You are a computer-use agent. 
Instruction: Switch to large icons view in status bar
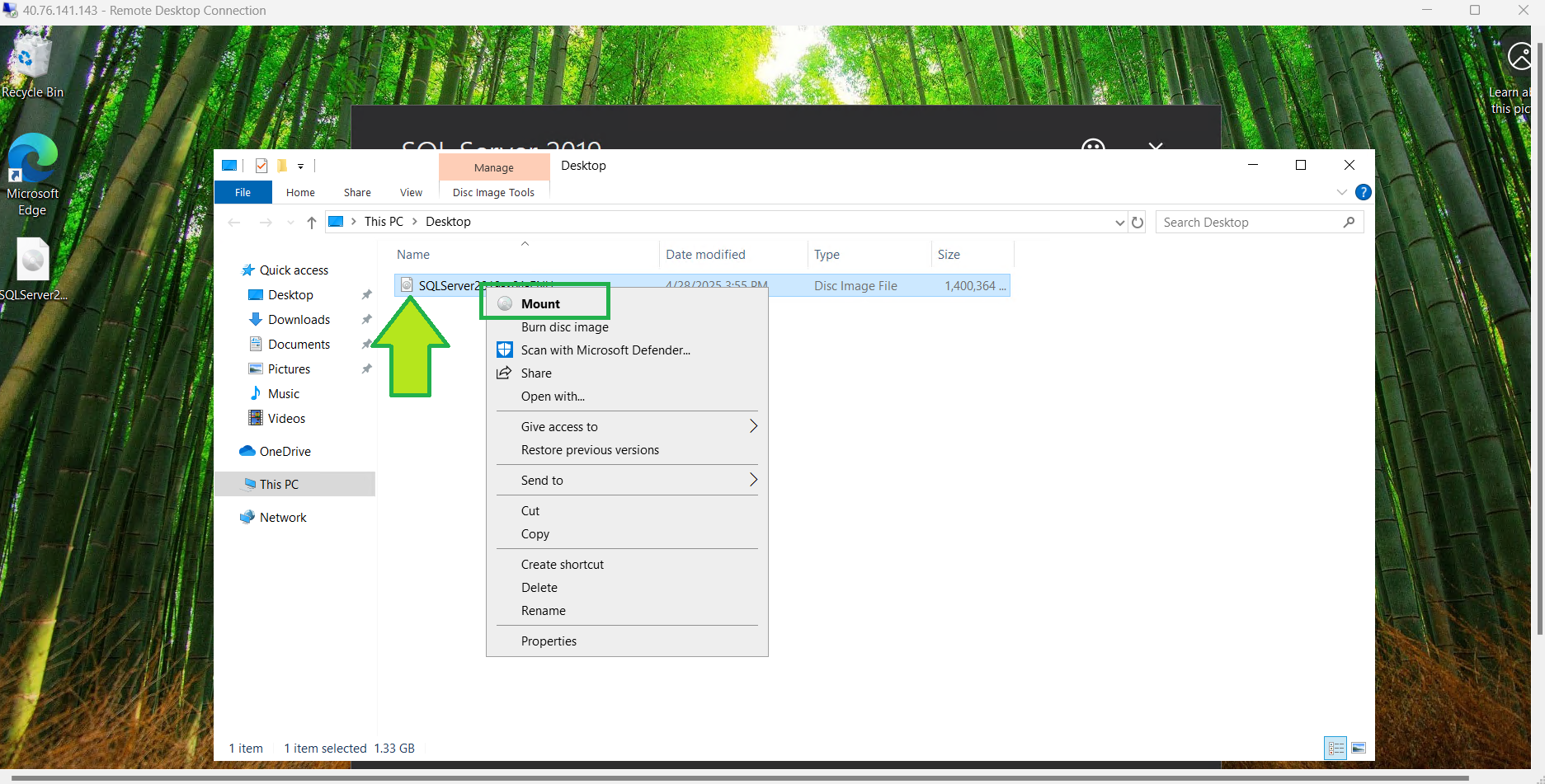coord(1359,748)
